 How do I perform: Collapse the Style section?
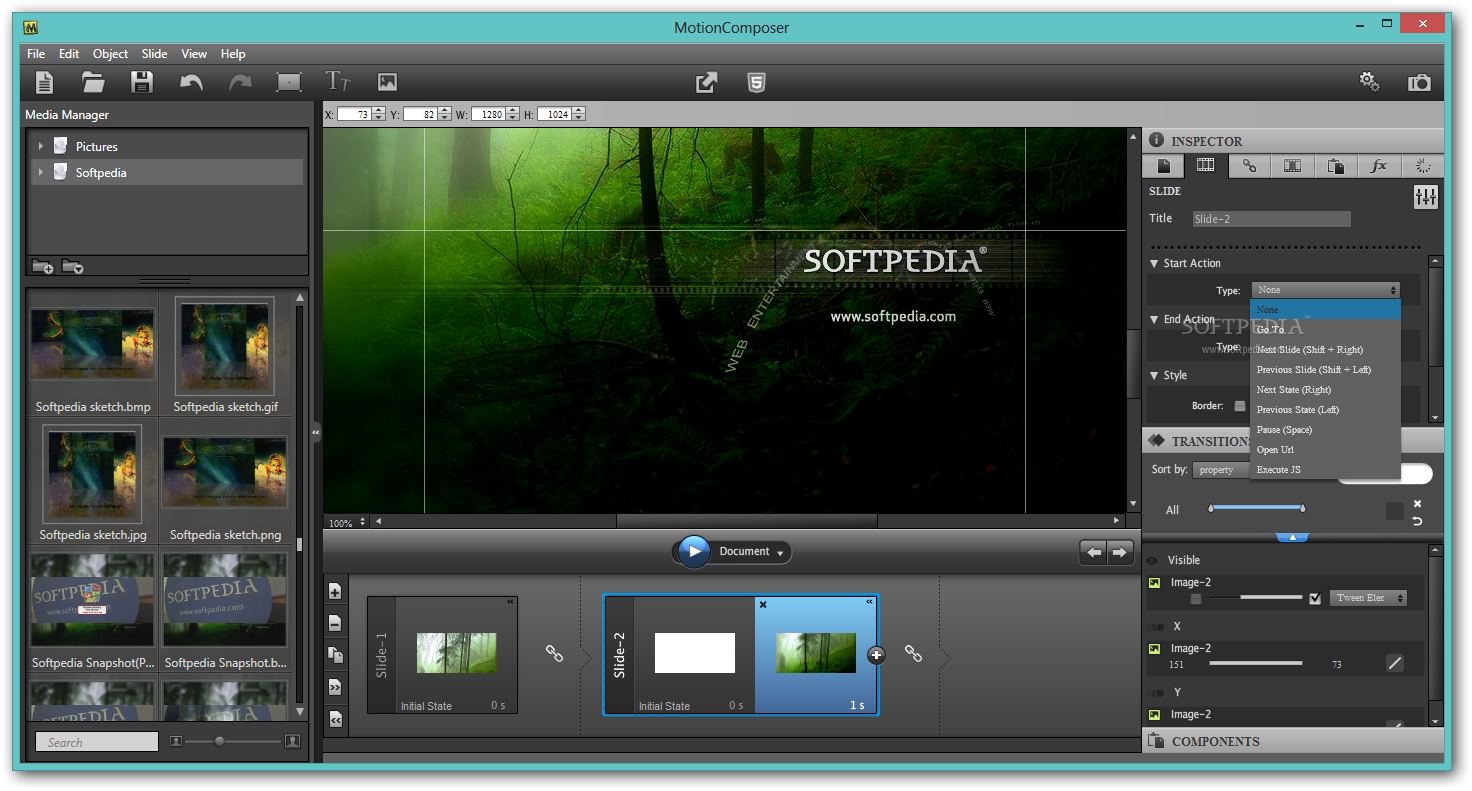[x=1155, y=376]
